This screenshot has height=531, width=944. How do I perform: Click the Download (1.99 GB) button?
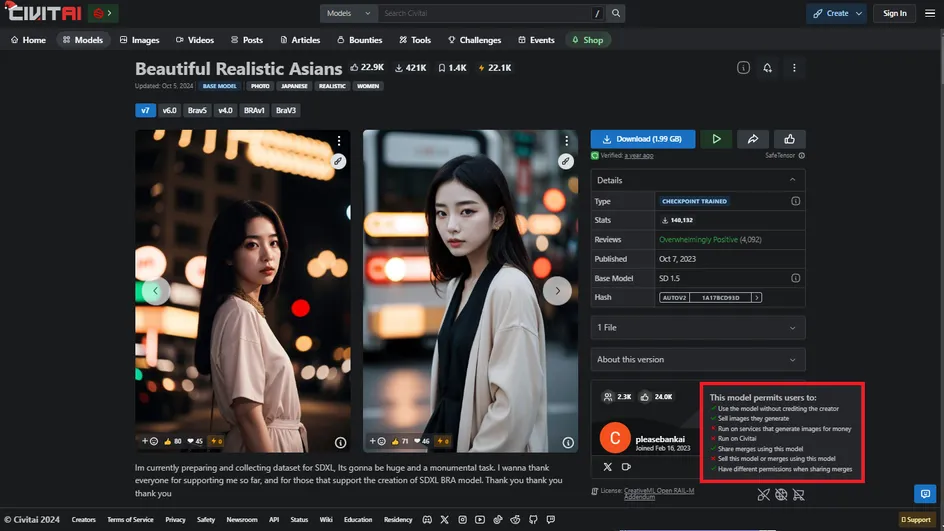pos(642,139)
